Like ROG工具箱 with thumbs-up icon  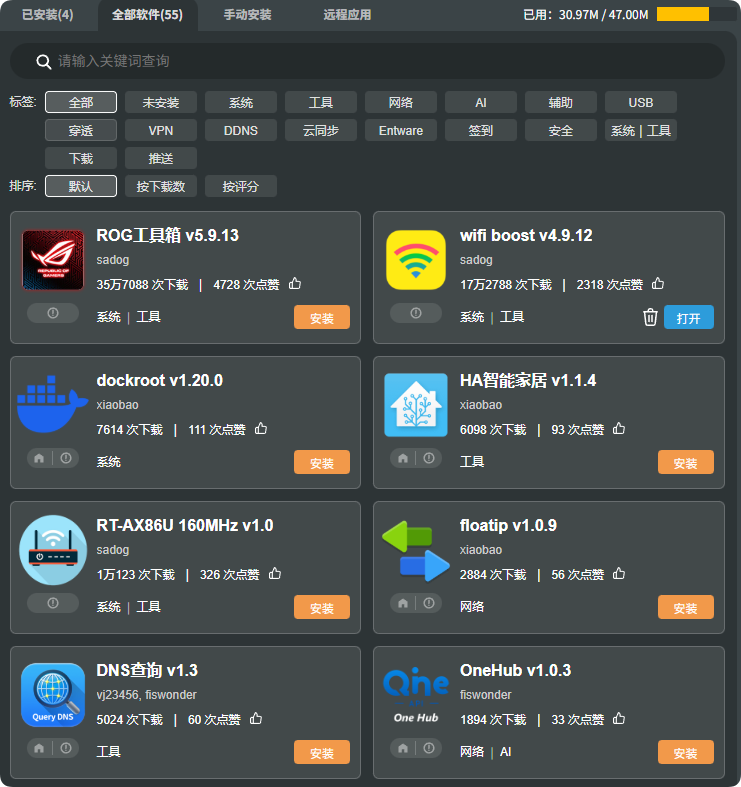[295, 284]
